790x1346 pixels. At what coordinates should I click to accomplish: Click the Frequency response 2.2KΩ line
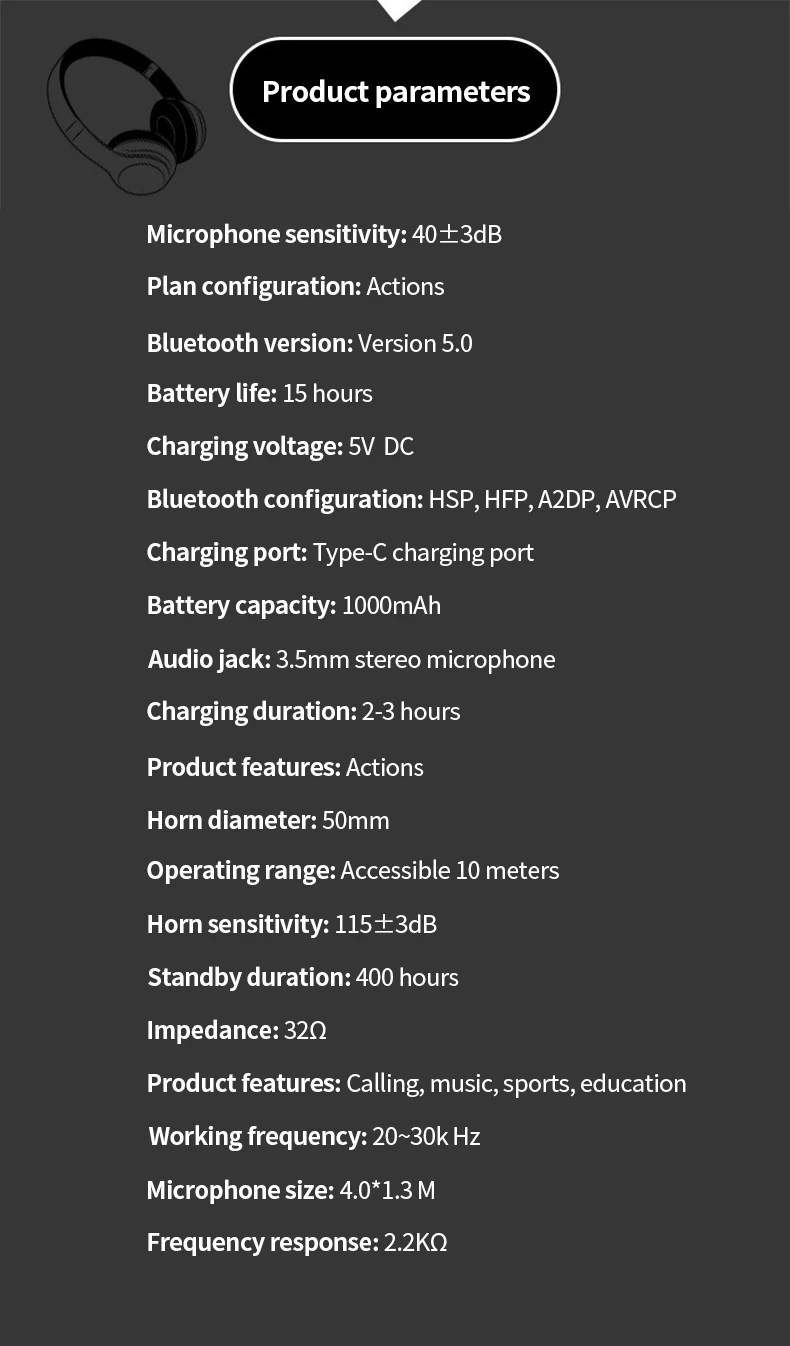point(296,1243)
